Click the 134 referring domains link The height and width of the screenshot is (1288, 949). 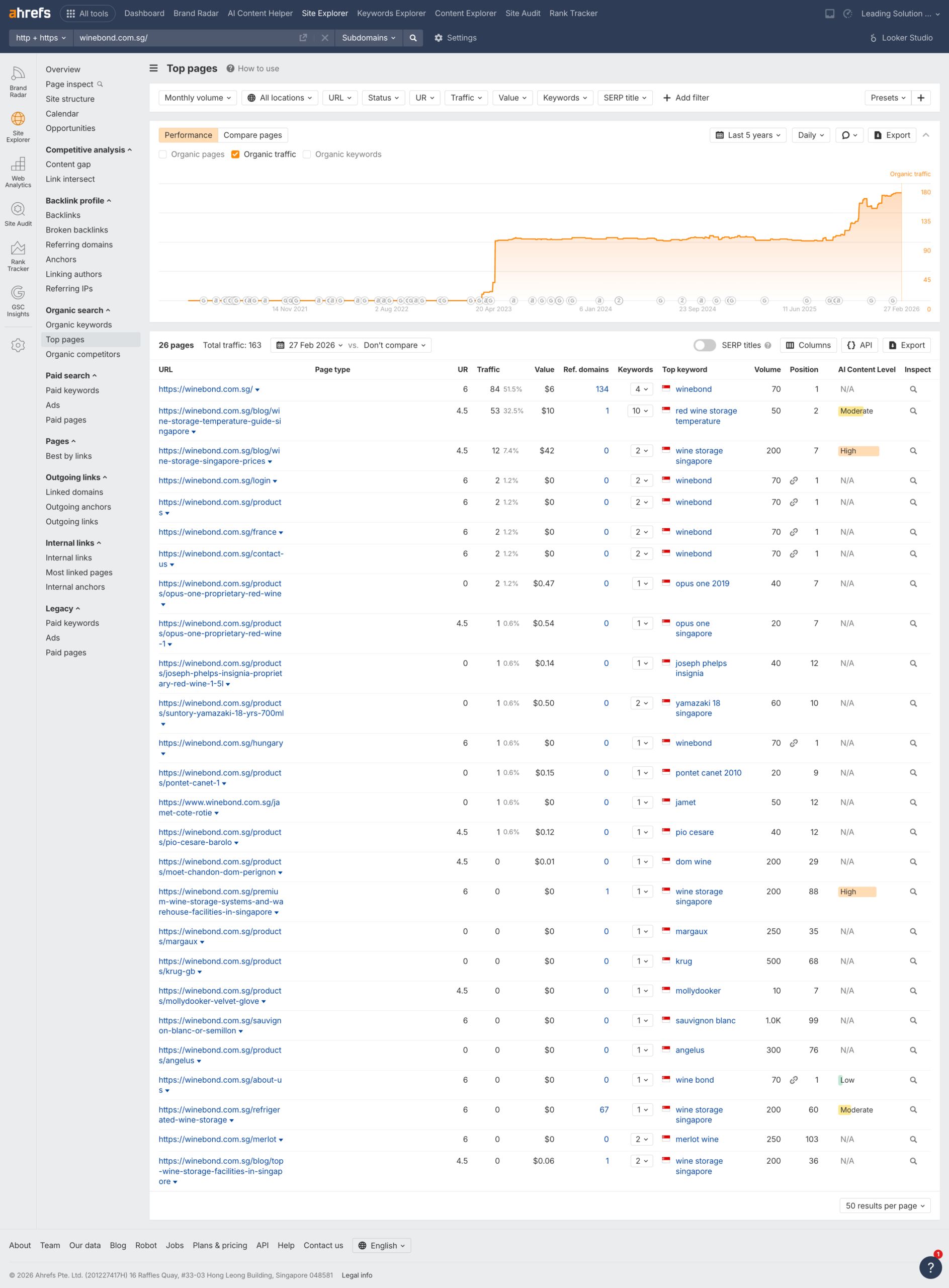point(601,389)
